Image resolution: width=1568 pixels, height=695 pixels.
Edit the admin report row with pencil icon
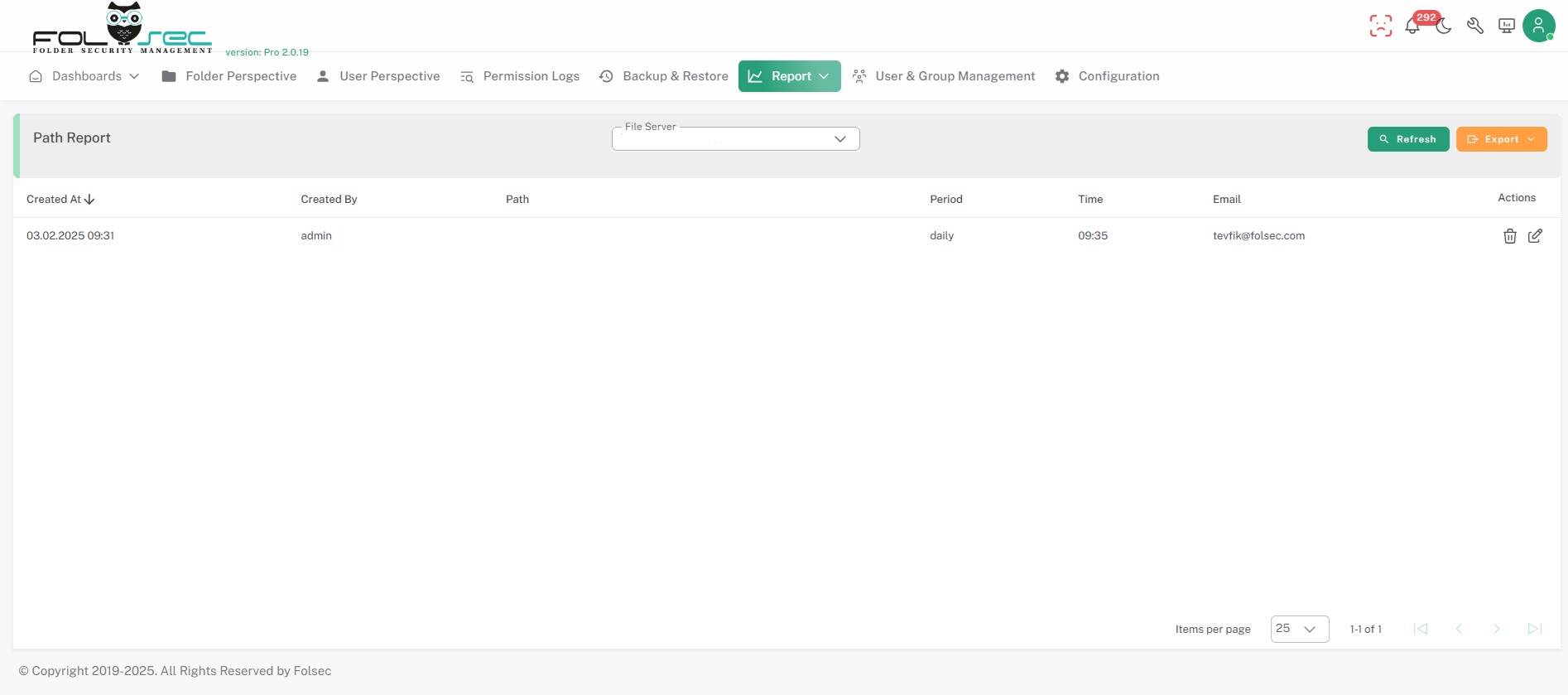point(1535,236)
